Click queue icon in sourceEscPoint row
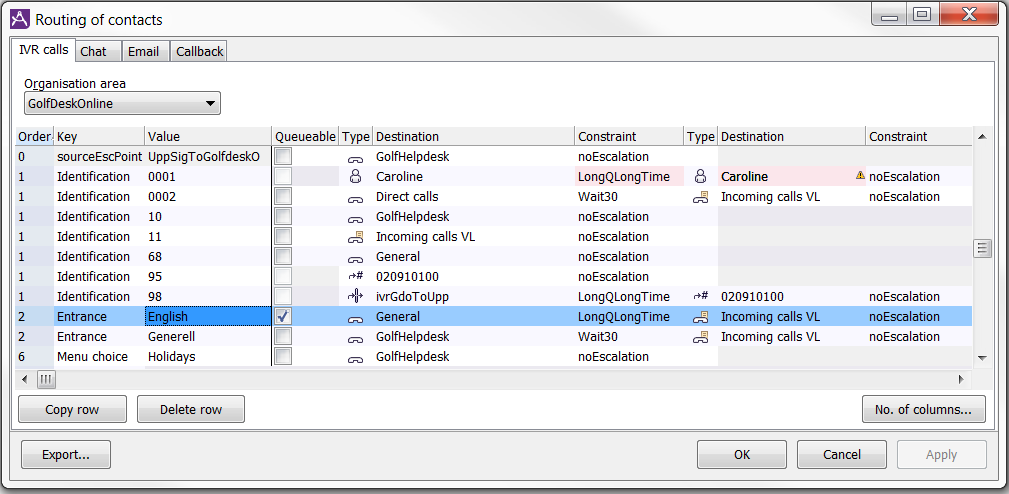Image resolution: width=1009 pixels, height=494 pixels. click(x=355, y=157)
